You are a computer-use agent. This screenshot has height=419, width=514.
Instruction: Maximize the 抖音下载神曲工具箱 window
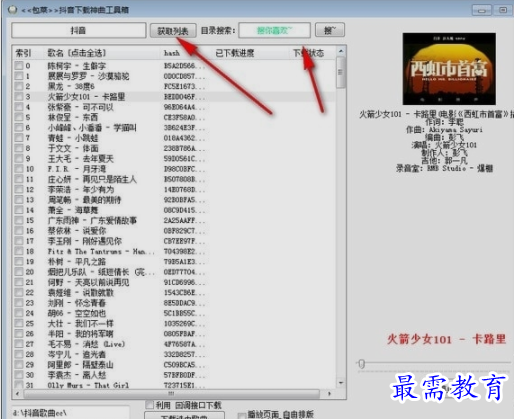[503, 10]
